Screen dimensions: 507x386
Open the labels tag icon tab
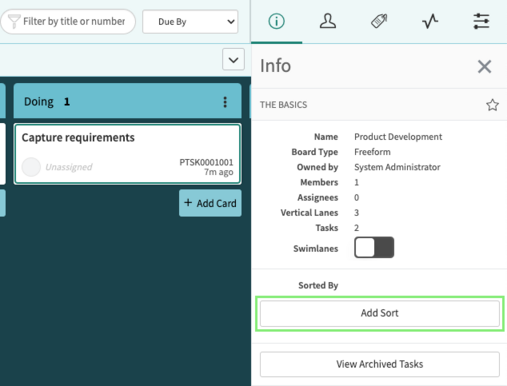(x=379, y=21)
